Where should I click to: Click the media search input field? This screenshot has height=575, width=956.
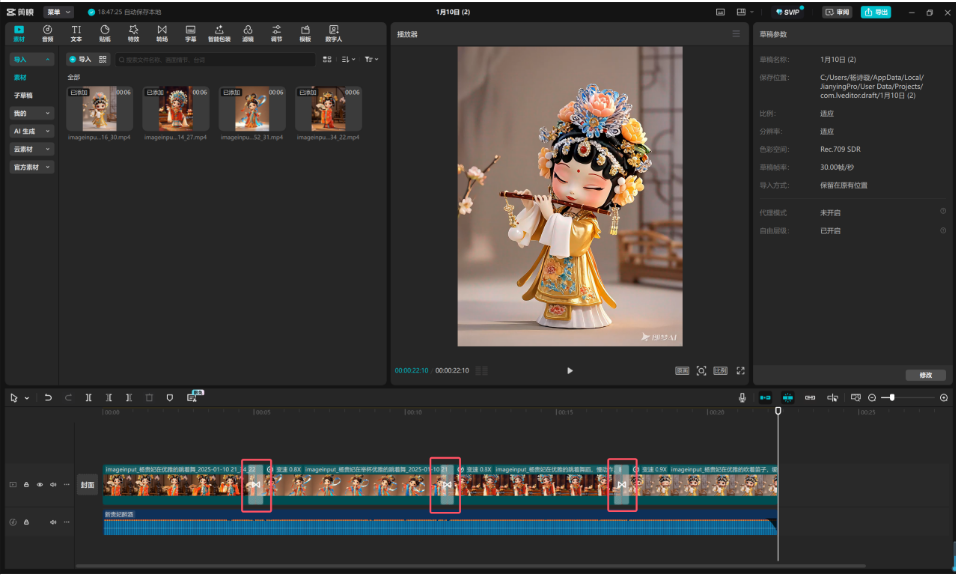215,60
